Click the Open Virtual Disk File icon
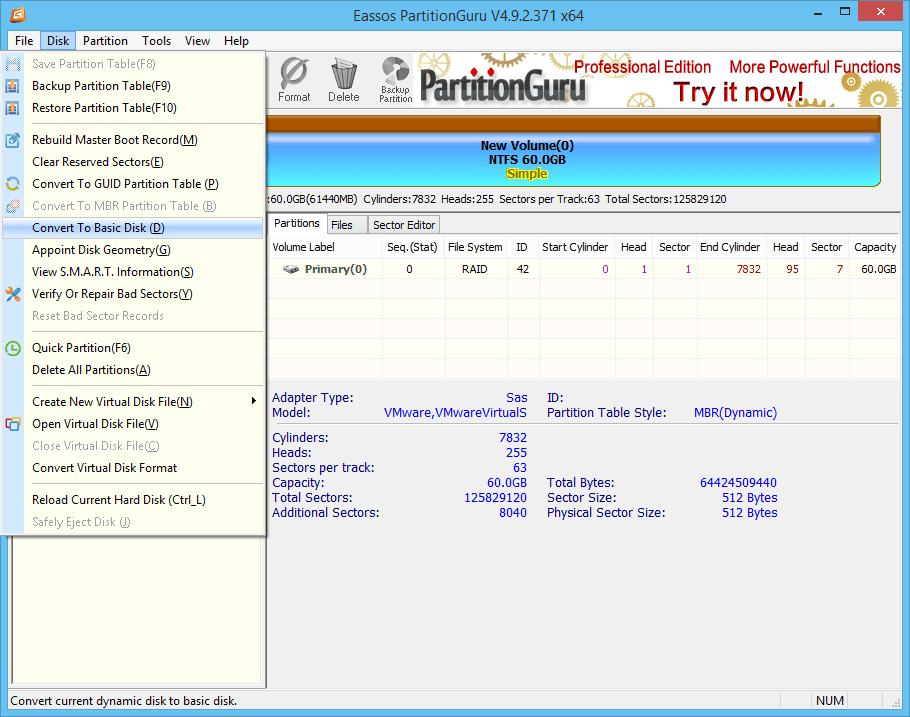The image size is (910, 717). tap(12, 424)
